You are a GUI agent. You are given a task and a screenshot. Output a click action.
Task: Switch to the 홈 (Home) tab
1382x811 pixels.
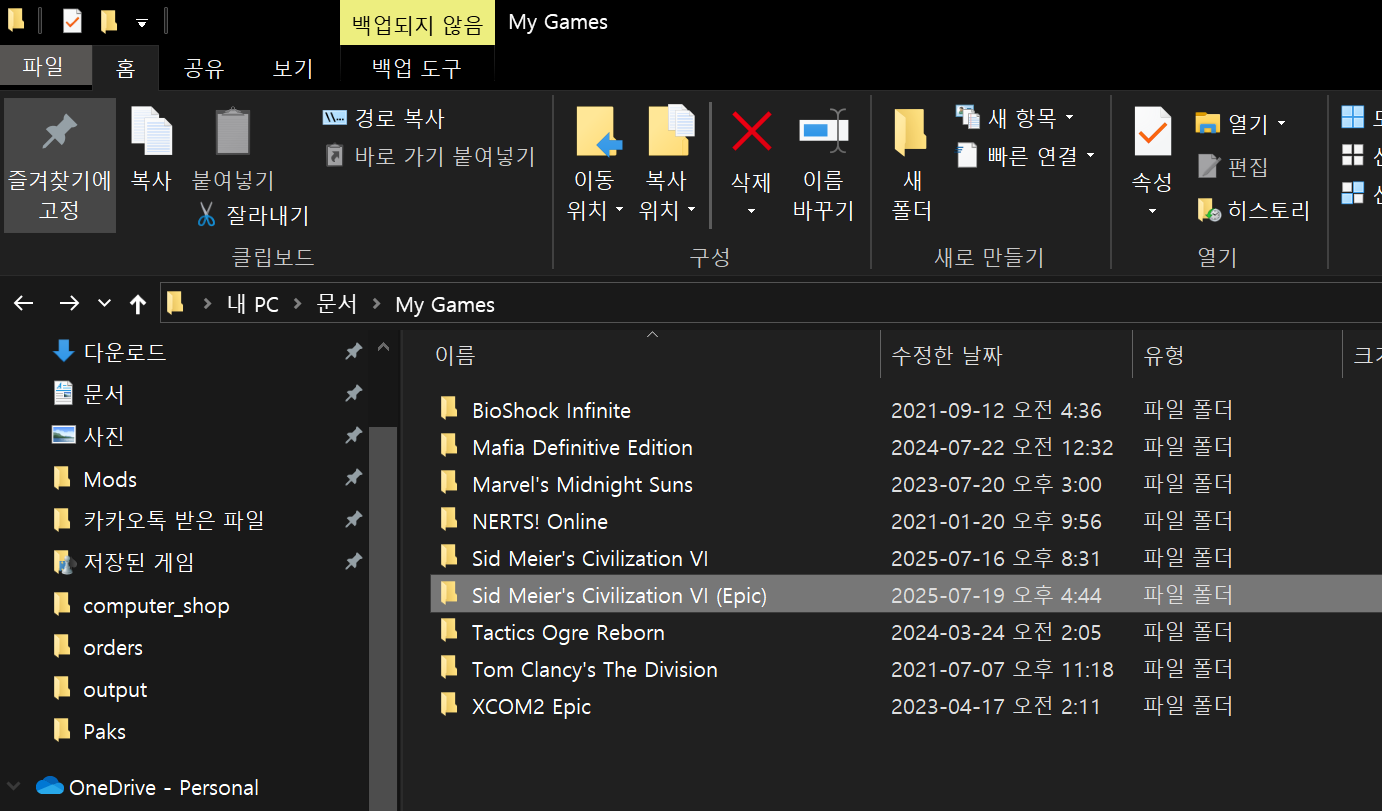(125, 68)
